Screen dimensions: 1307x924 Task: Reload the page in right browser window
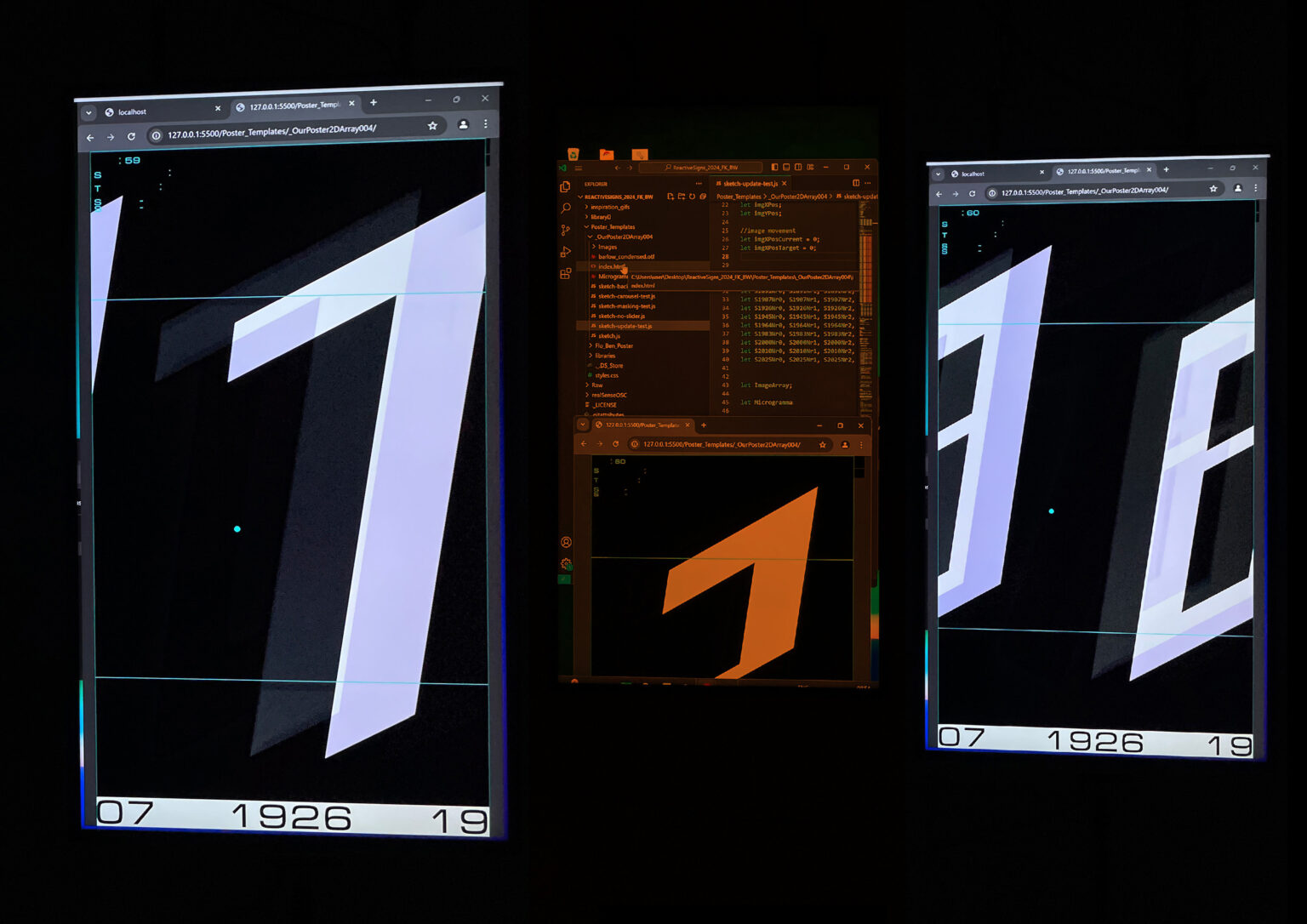click(972, 193)
